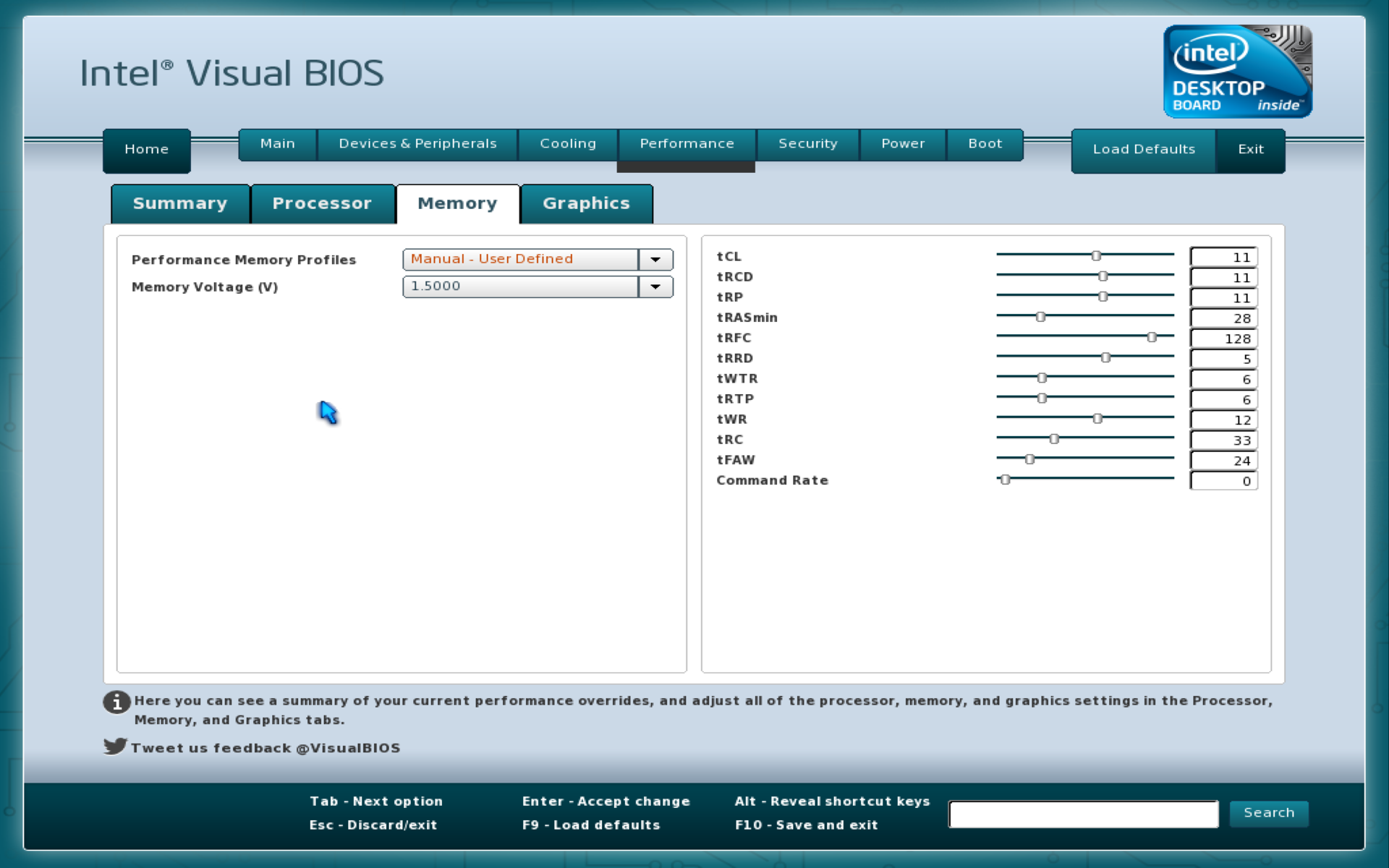Click the info icon beside help text
This screenshot has height=868, width=1389.
pos(116,702)
